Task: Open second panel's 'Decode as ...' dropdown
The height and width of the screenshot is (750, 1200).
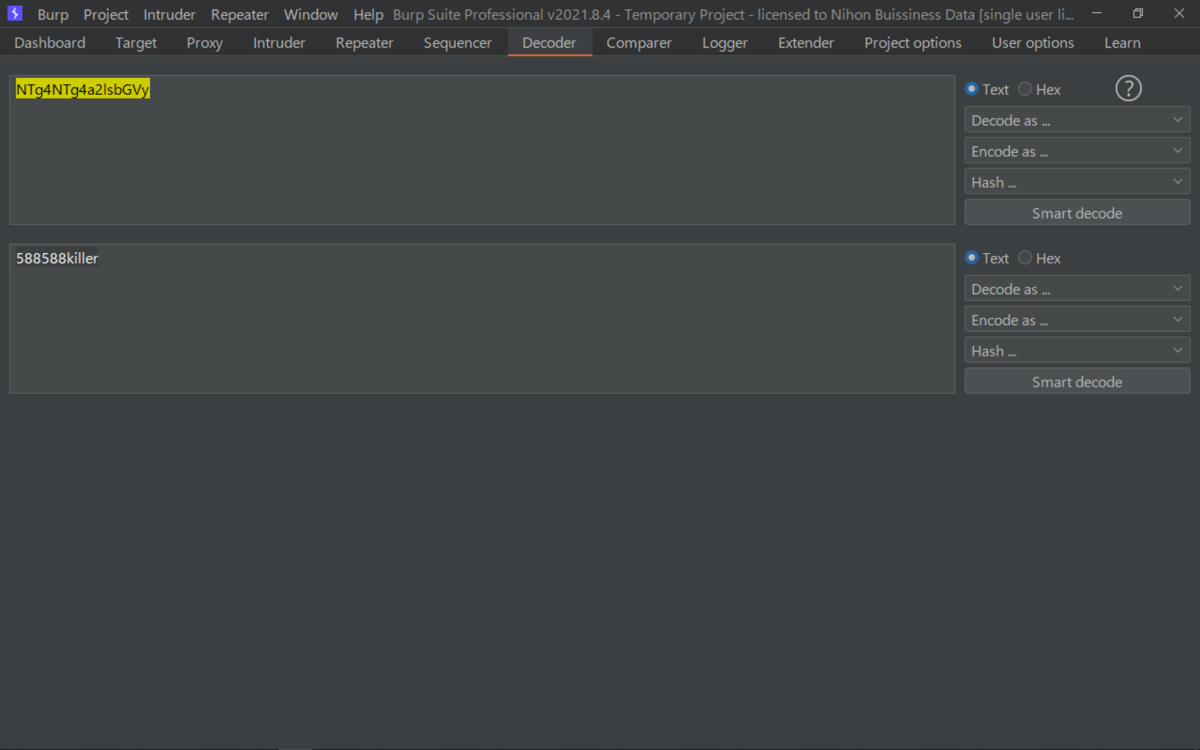Action: point(1077,289)
